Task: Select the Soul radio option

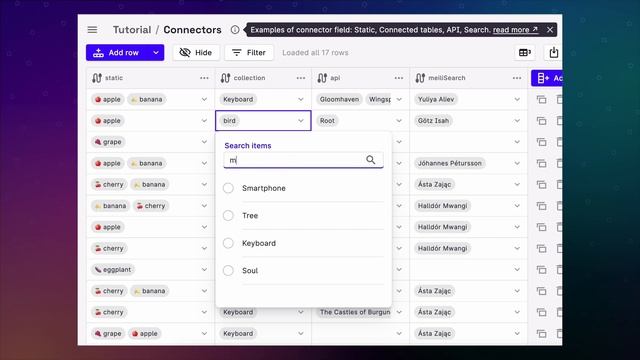Action: 228,271
